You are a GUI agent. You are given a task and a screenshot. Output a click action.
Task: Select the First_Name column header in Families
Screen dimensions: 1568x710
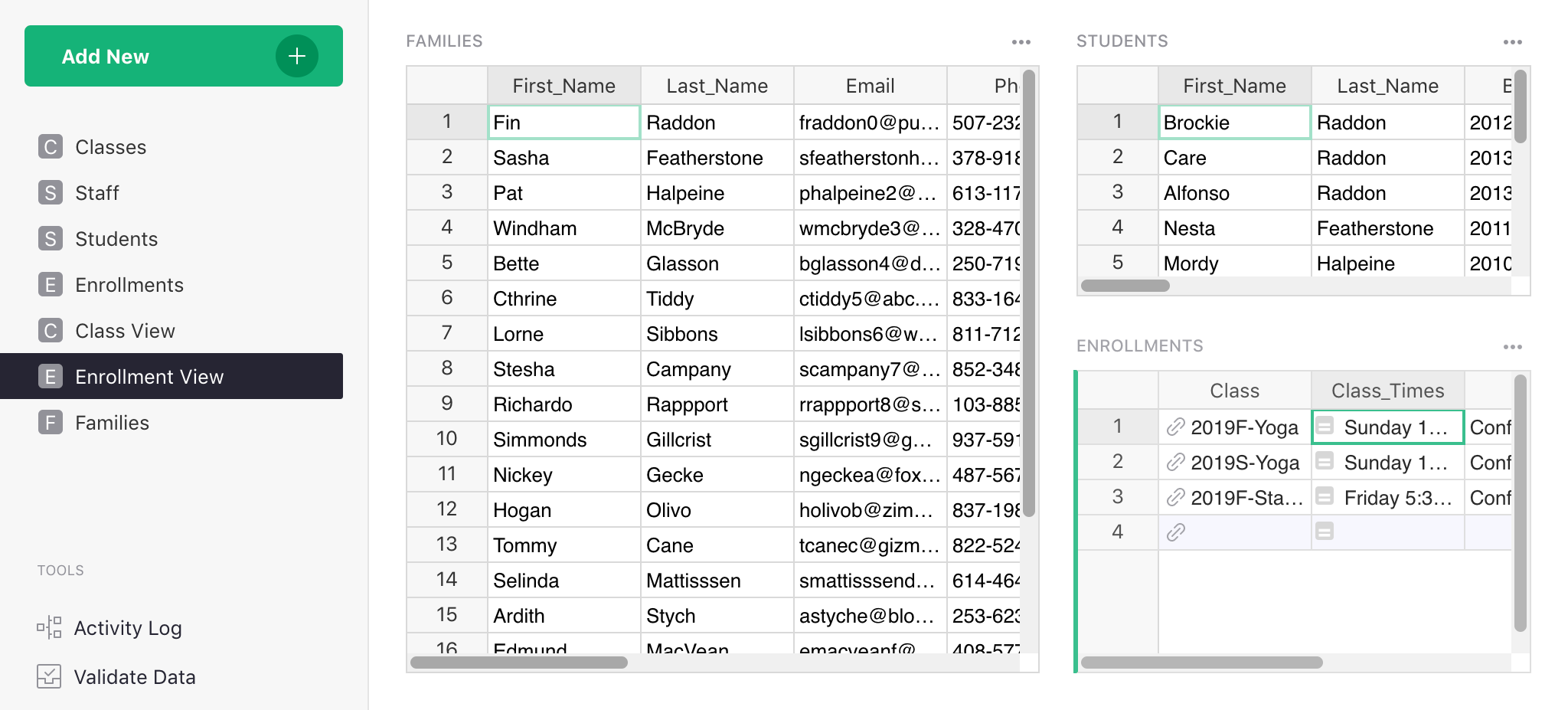click(563, 85)
